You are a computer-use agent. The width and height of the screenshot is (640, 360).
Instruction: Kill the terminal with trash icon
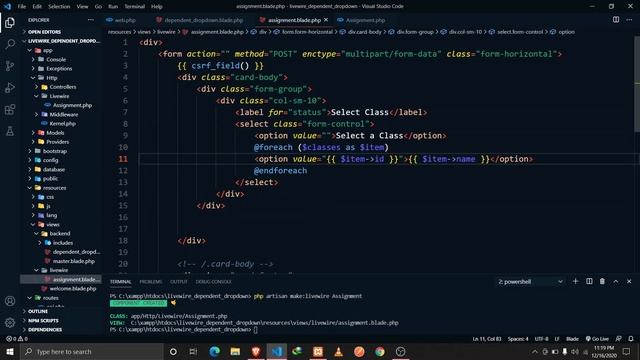pyautogui.click(x=602, y=281)
